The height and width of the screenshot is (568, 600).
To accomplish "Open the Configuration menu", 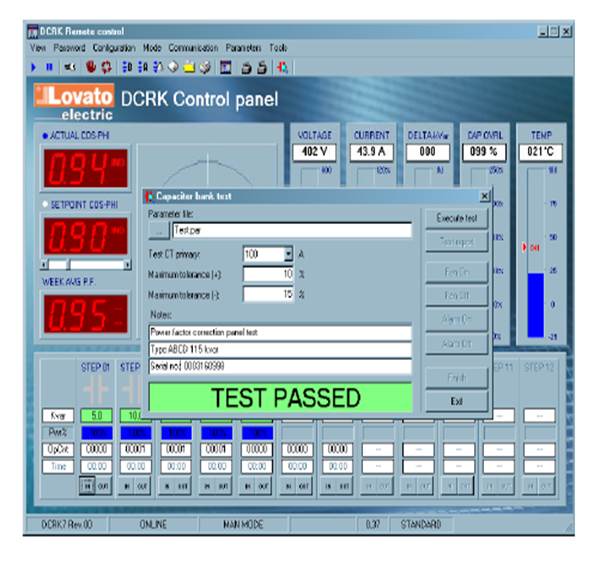I will pos(114,47).
